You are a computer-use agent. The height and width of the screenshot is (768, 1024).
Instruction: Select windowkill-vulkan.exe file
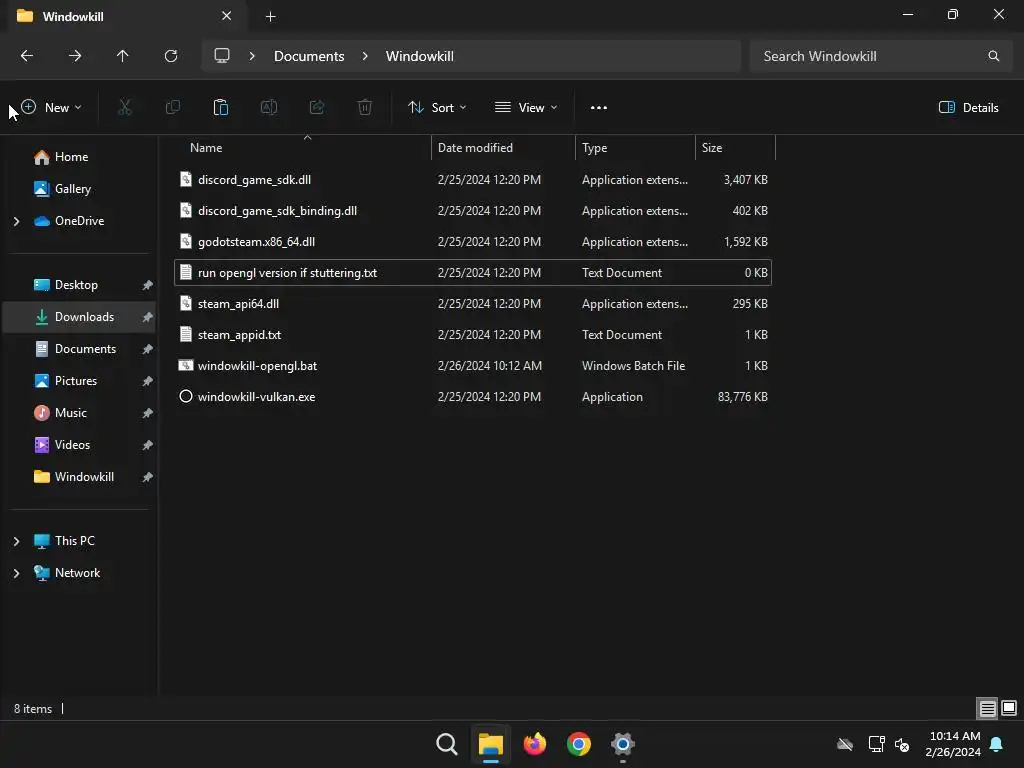(473, 396)
